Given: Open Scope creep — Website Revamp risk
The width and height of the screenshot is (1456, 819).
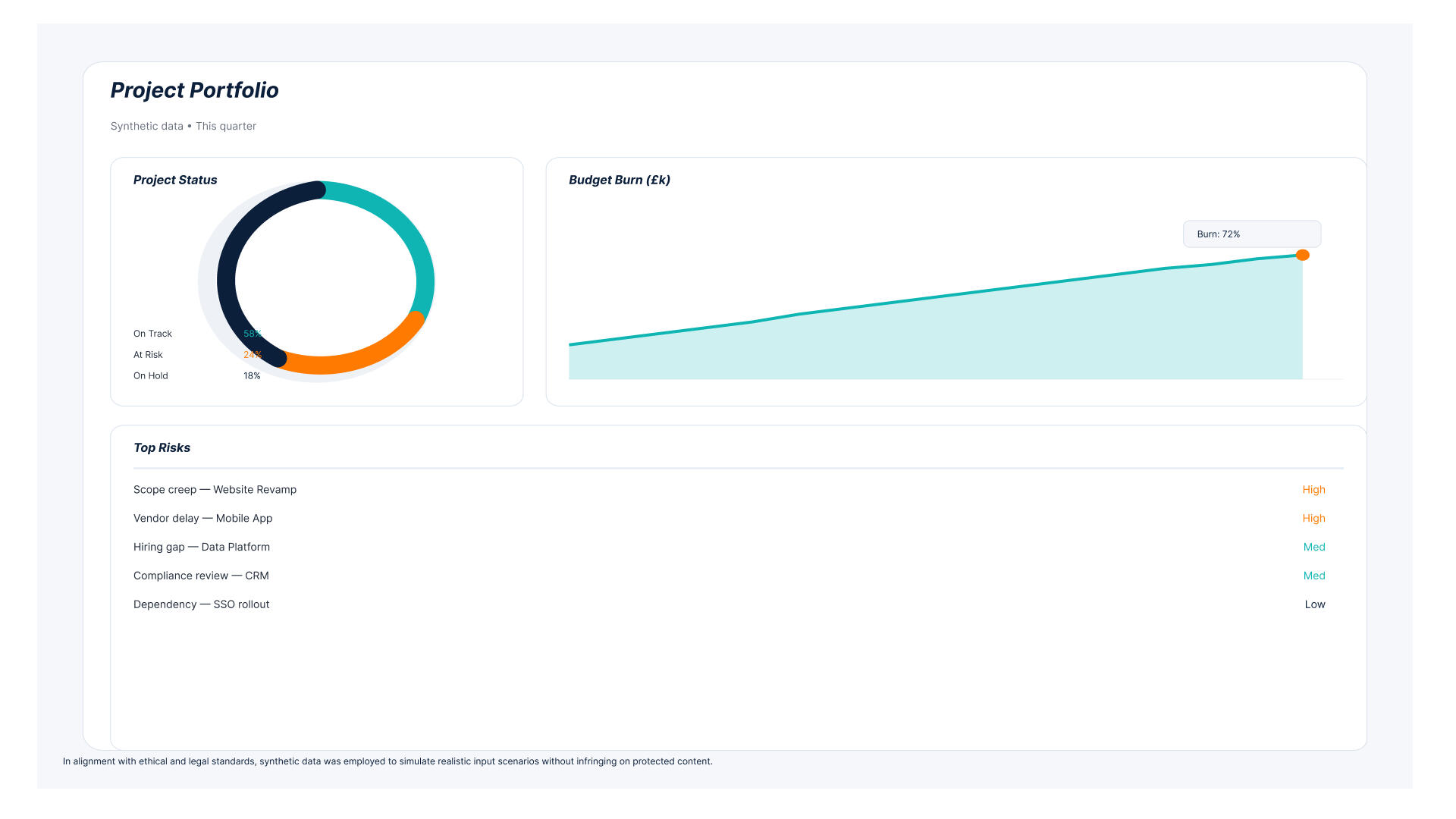Looking at the screenshot, I should [x=215, y=490].
